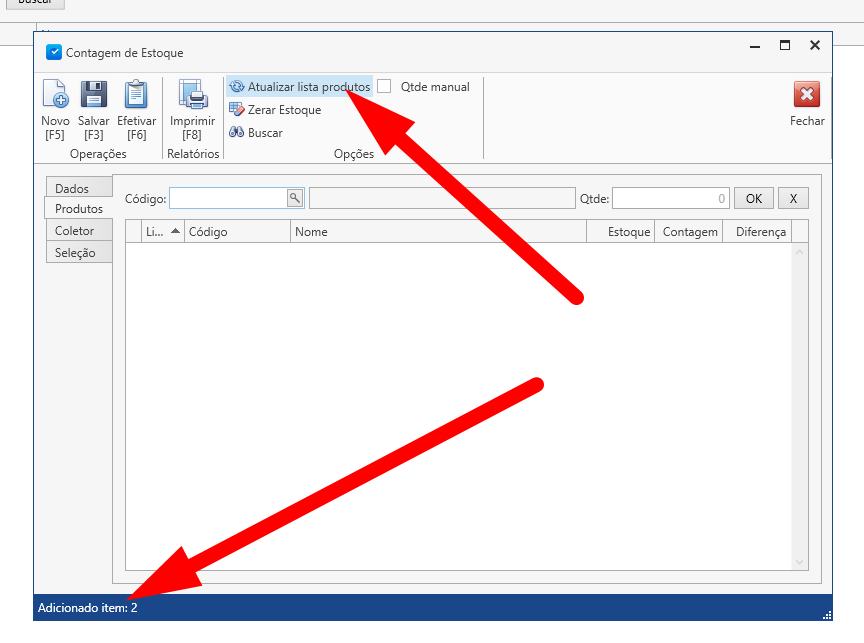Viewport: 864px width, 643px height.
Task: Select the Zerar Estoque option
Action: pos(275,110)
